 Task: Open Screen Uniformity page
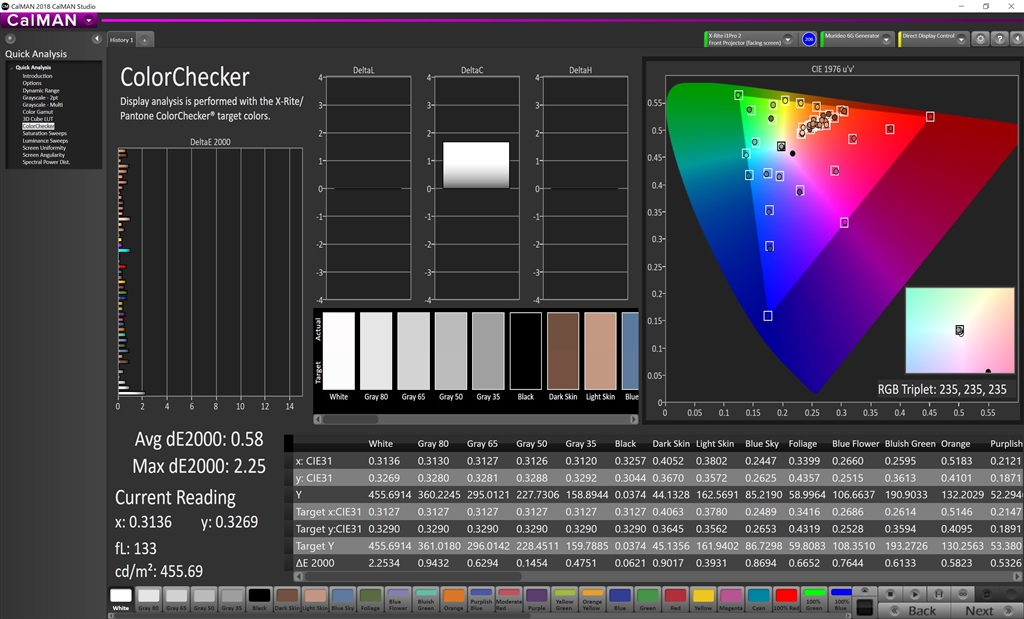pyautogui.click(x=44, y=148)
